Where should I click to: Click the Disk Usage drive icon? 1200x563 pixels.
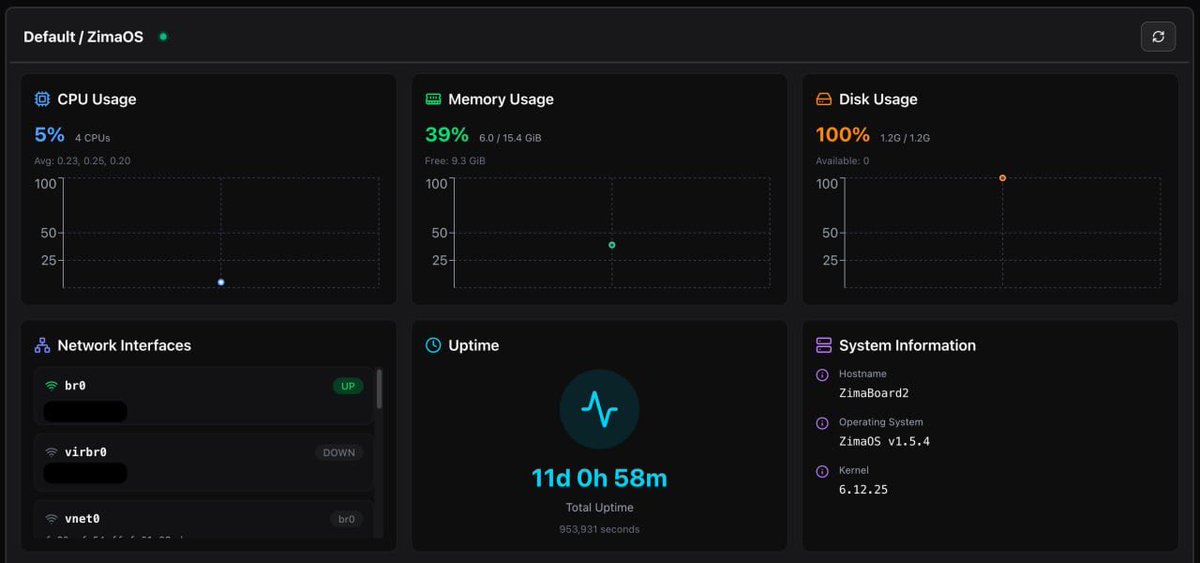[x=824, y=99]
